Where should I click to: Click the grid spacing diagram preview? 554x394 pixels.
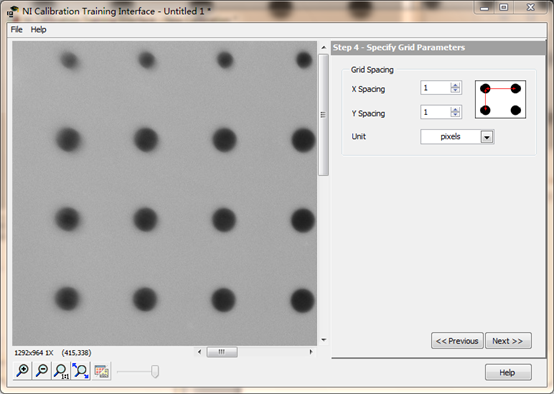click(x=500, y=99)
